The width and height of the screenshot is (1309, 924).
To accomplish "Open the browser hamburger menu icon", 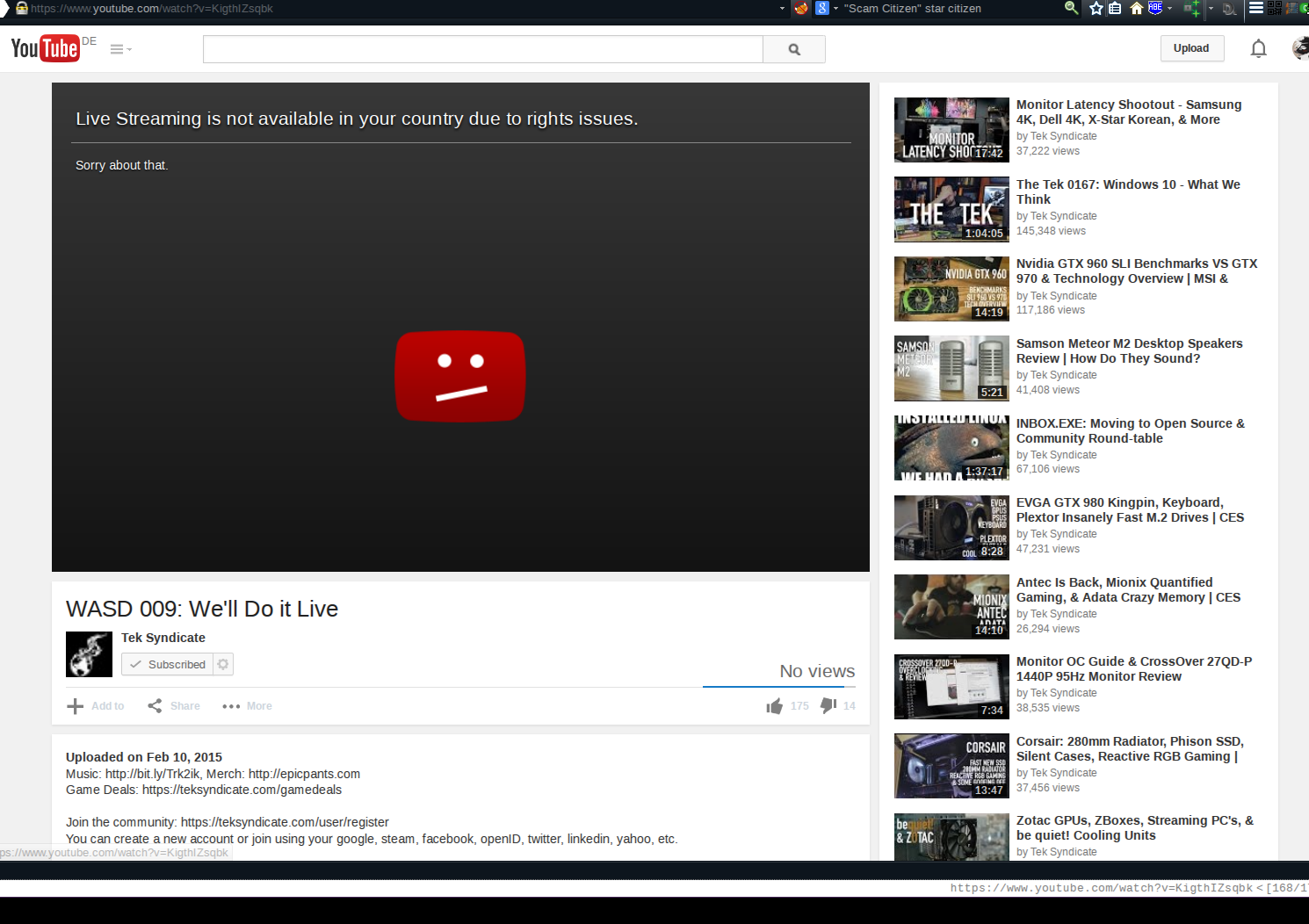I will pyautogui.click(x=1256, y=8).
